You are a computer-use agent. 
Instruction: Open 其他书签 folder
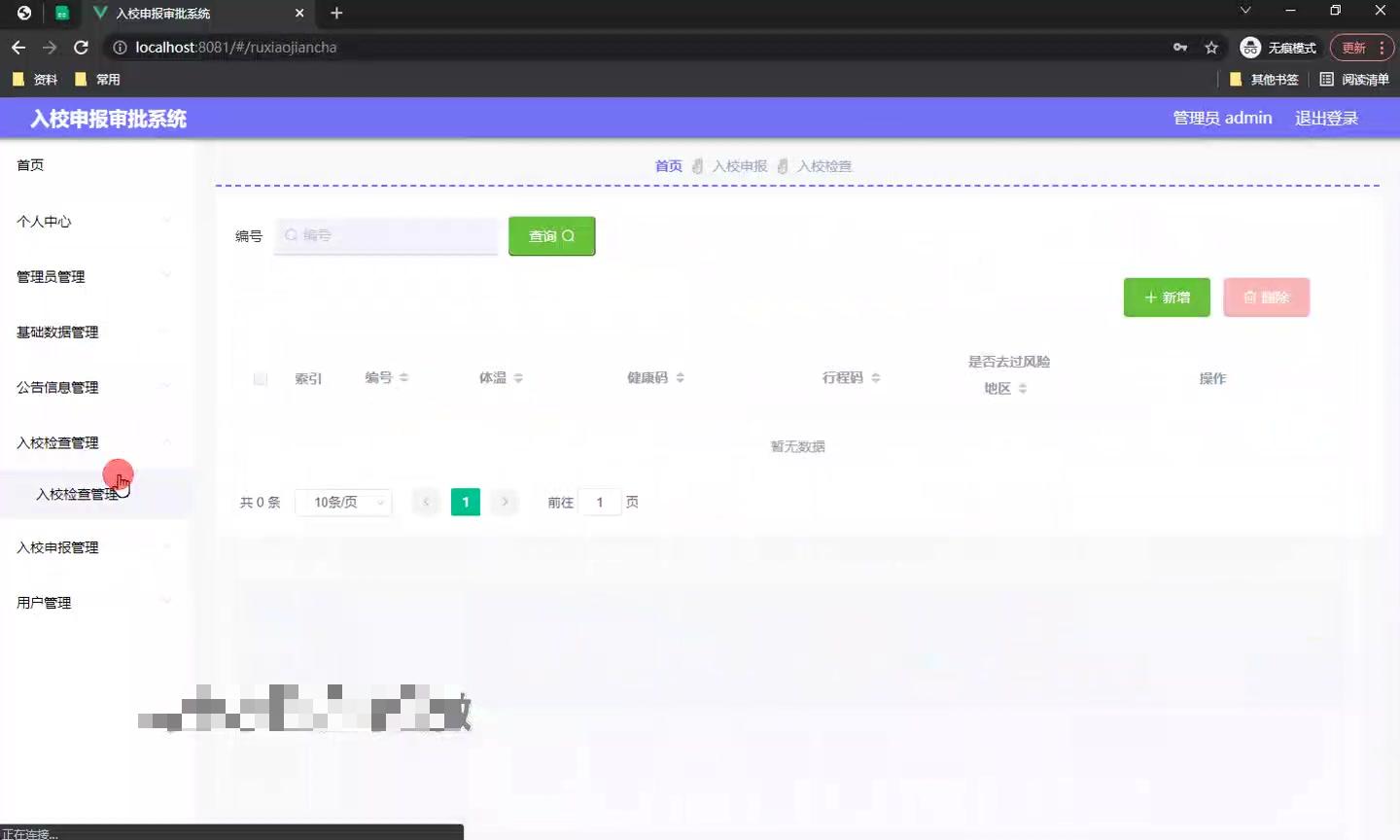tap(1264, 80)
